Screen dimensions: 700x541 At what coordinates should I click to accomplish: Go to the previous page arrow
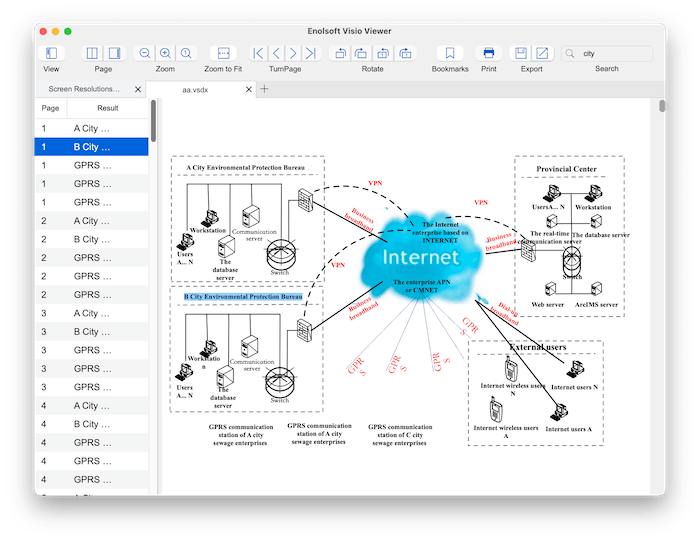point(276,53)
